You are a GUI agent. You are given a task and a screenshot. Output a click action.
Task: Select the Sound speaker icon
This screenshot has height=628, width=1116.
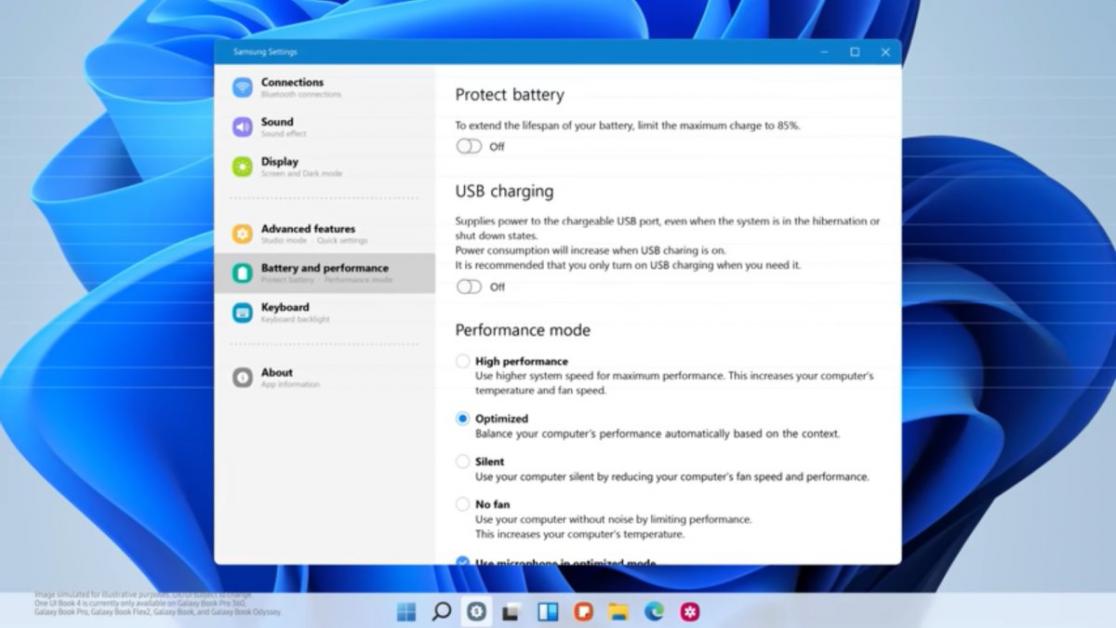242,127
